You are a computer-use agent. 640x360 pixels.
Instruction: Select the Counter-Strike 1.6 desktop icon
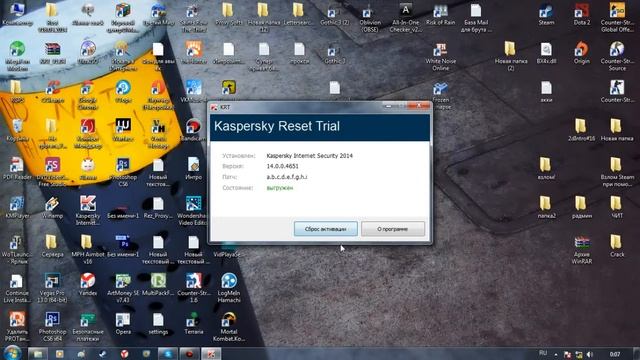(x=193, y=288)
